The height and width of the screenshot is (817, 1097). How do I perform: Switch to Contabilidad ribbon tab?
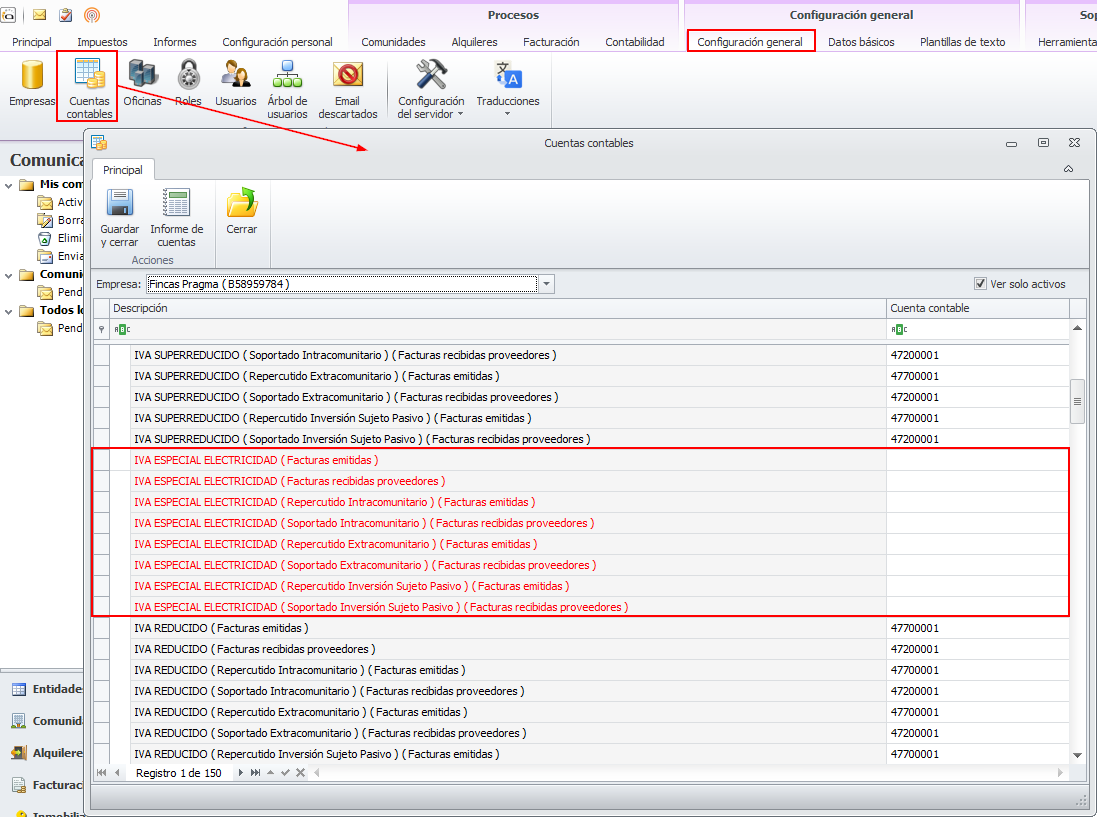tap(635, 42)
